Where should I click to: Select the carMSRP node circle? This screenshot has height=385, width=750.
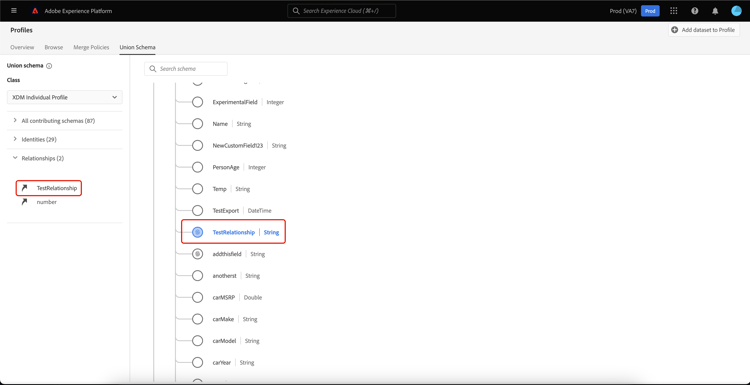click(x=198, y=297)
